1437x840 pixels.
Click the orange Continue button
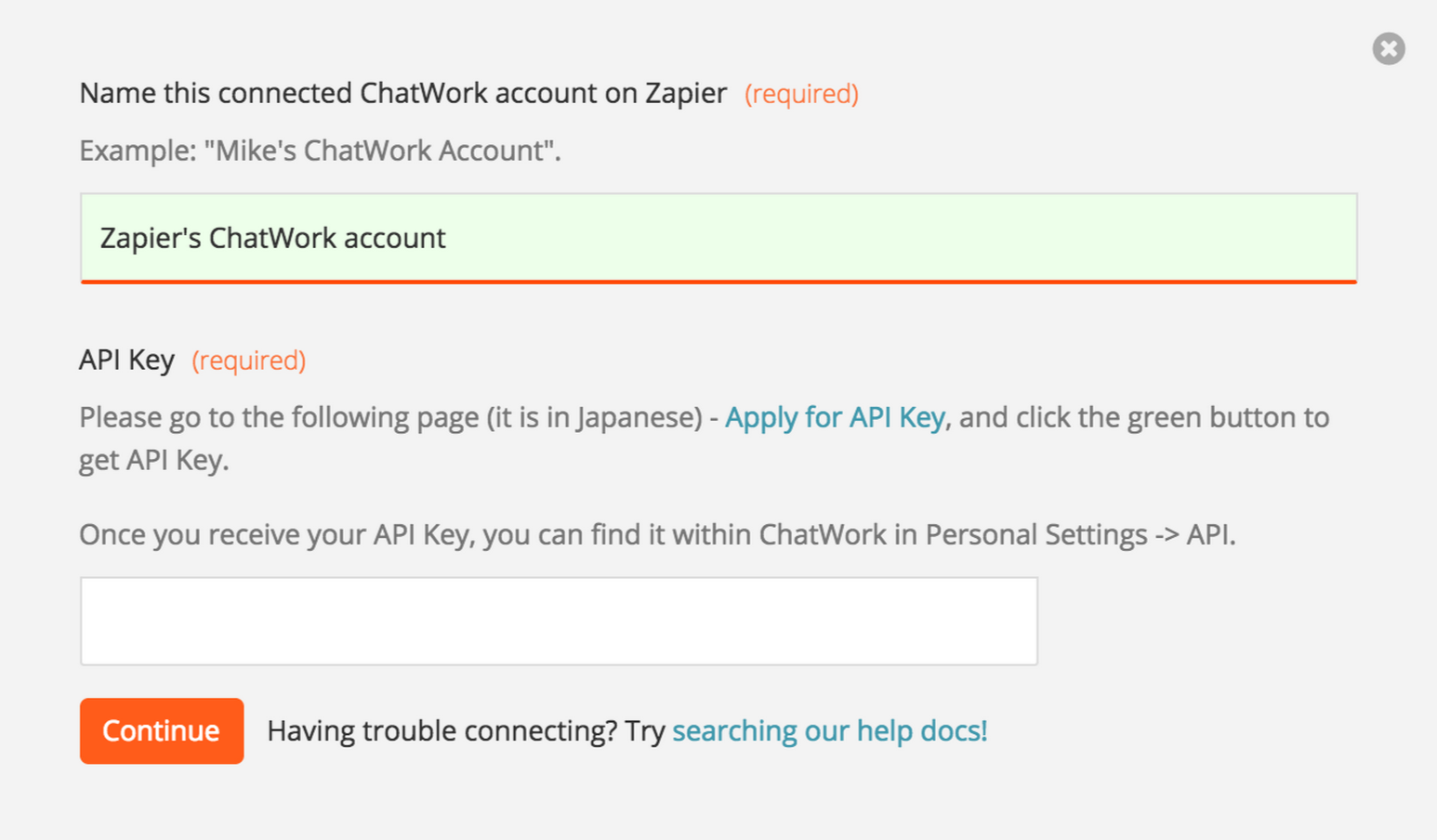(162, 731)
